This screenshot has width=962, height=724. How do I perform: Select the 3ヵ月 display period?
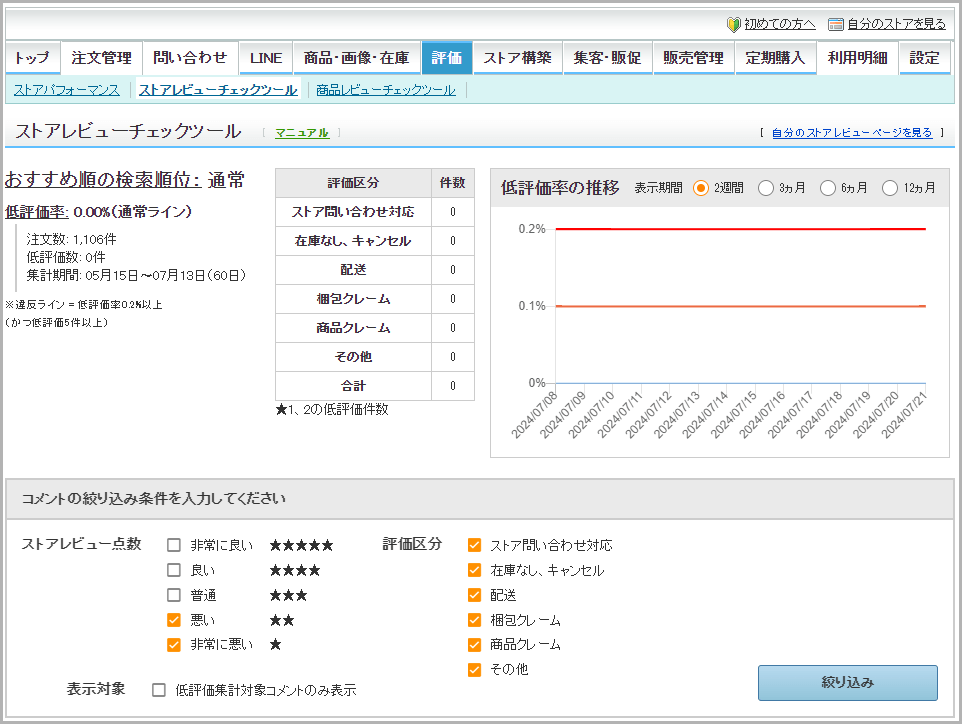coord(766,188)
